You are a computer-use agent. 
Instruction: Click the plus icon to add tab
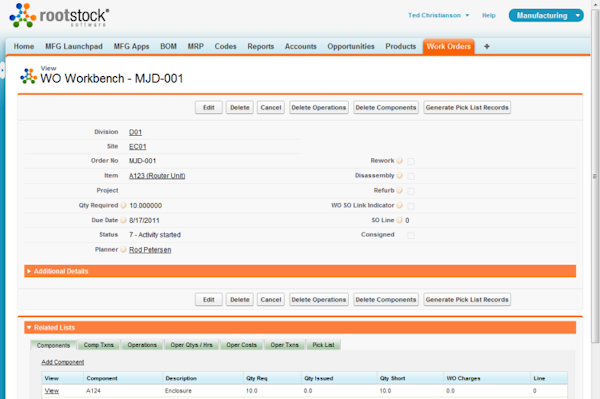[x=487, y=46]
